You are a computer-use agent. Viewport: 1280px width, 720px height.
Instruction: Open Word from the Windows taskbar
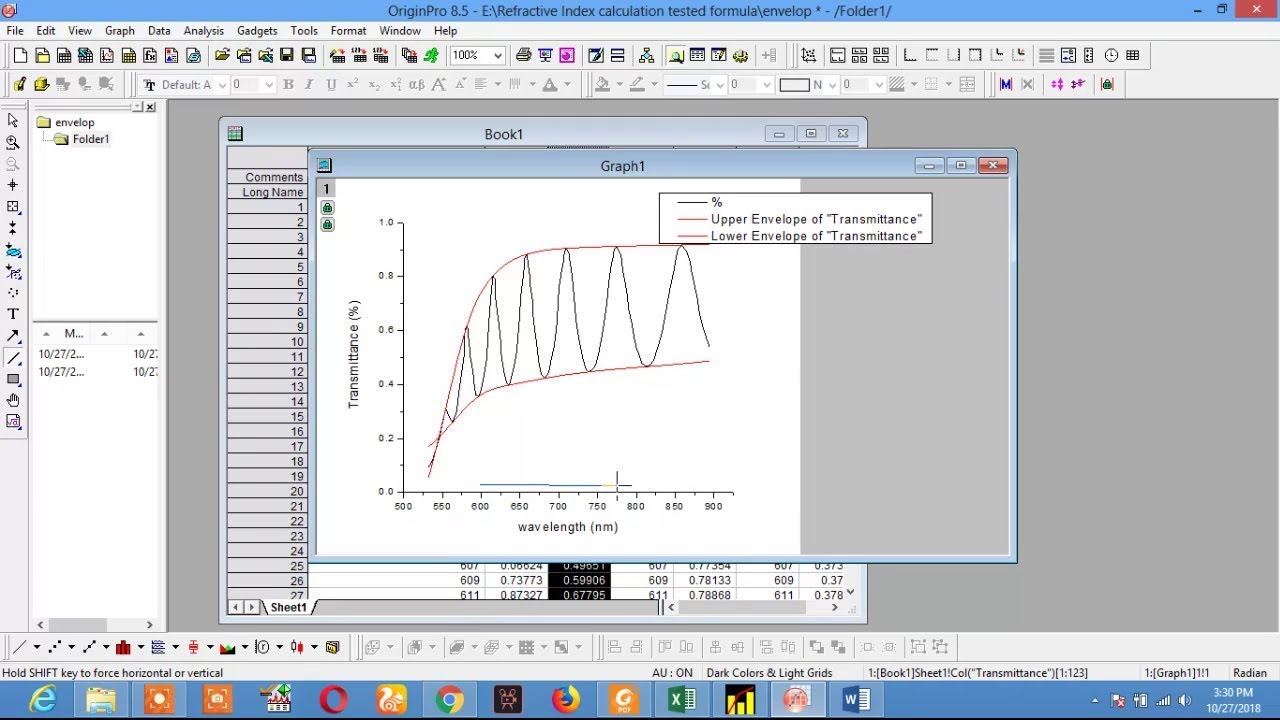[x=857, y=700]
